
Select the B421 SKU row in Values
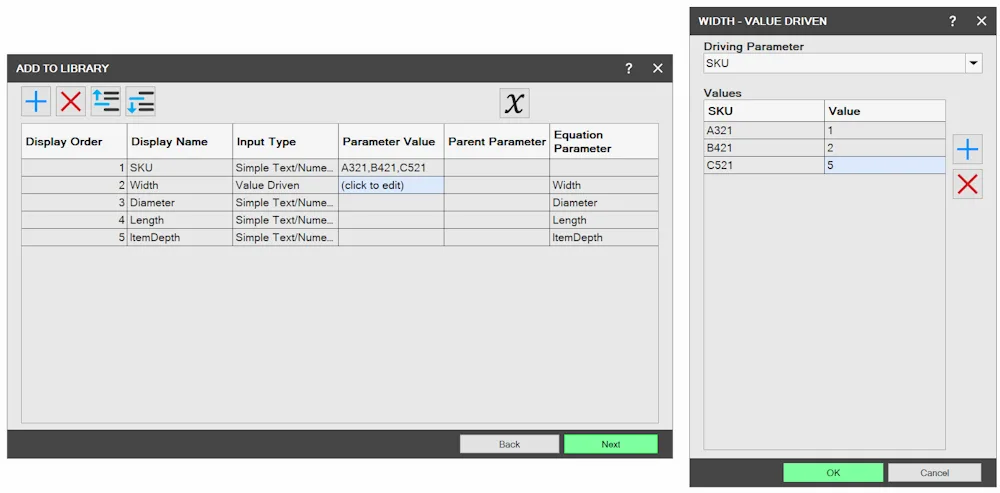tap(764, 147)
